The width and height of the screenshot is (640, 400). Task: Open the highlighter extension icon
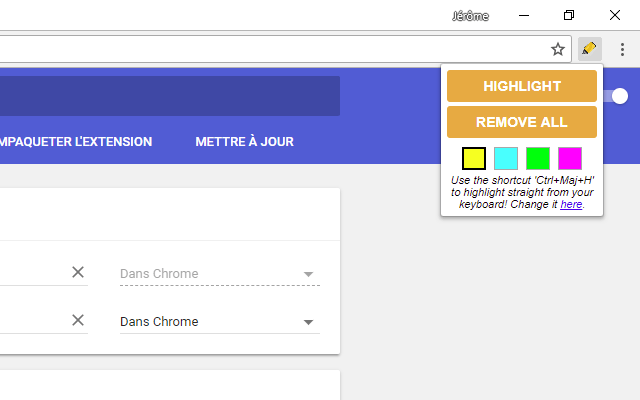click(x=589, y=49)
